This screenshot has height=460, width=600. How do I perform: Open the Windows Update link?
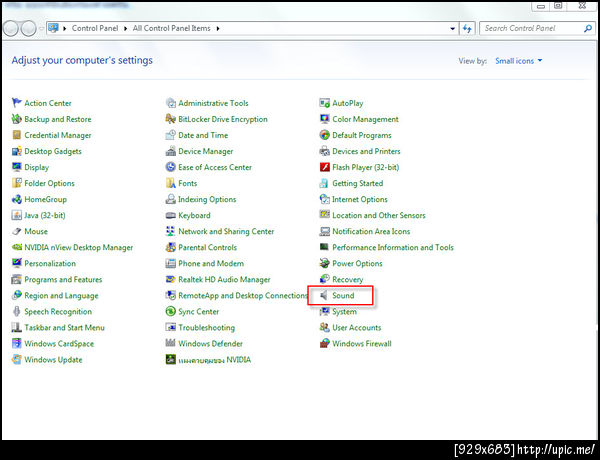pos(53,360)
